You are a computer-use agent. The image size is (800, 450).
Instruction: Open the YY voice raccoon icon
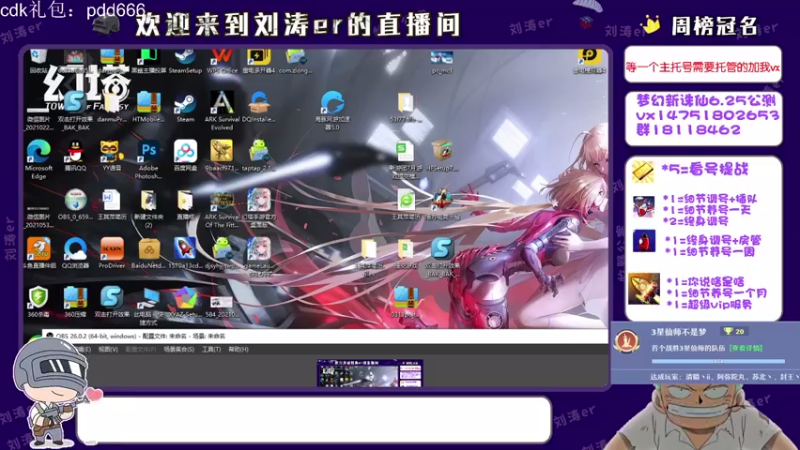112,156
